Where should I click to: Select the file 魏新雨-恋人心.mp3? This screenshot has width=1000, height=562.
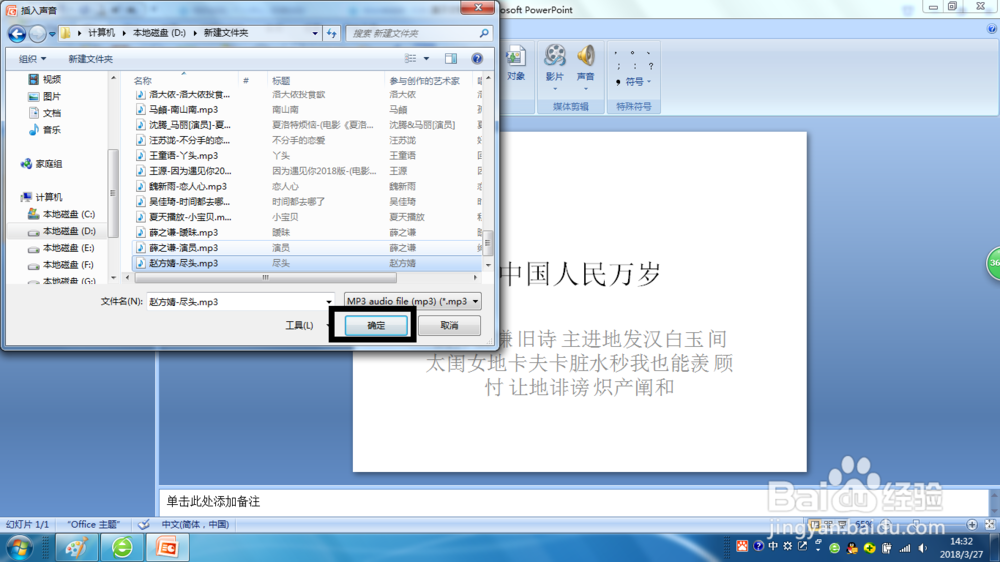188,186
